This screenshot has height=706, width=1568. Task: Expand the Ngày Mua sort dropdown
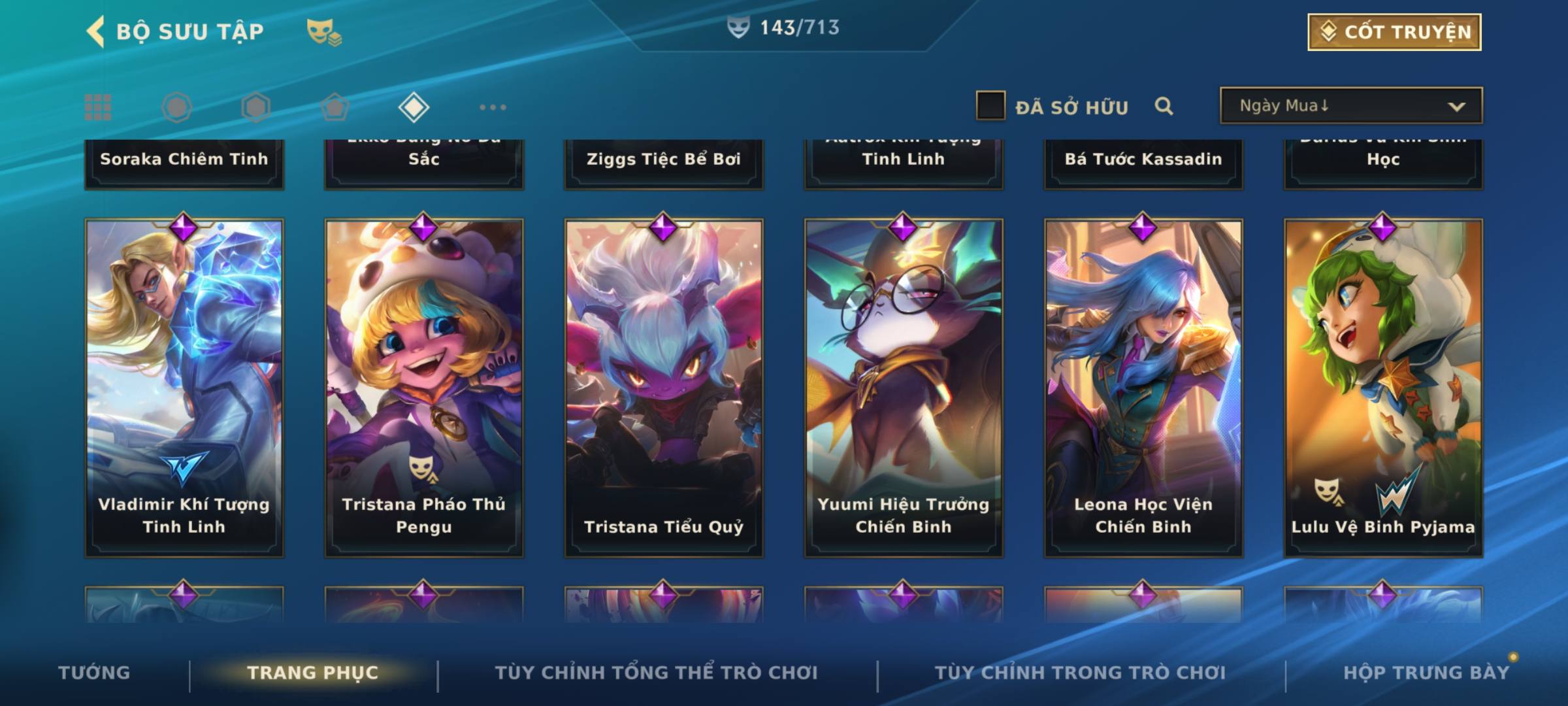(1351, 105)
